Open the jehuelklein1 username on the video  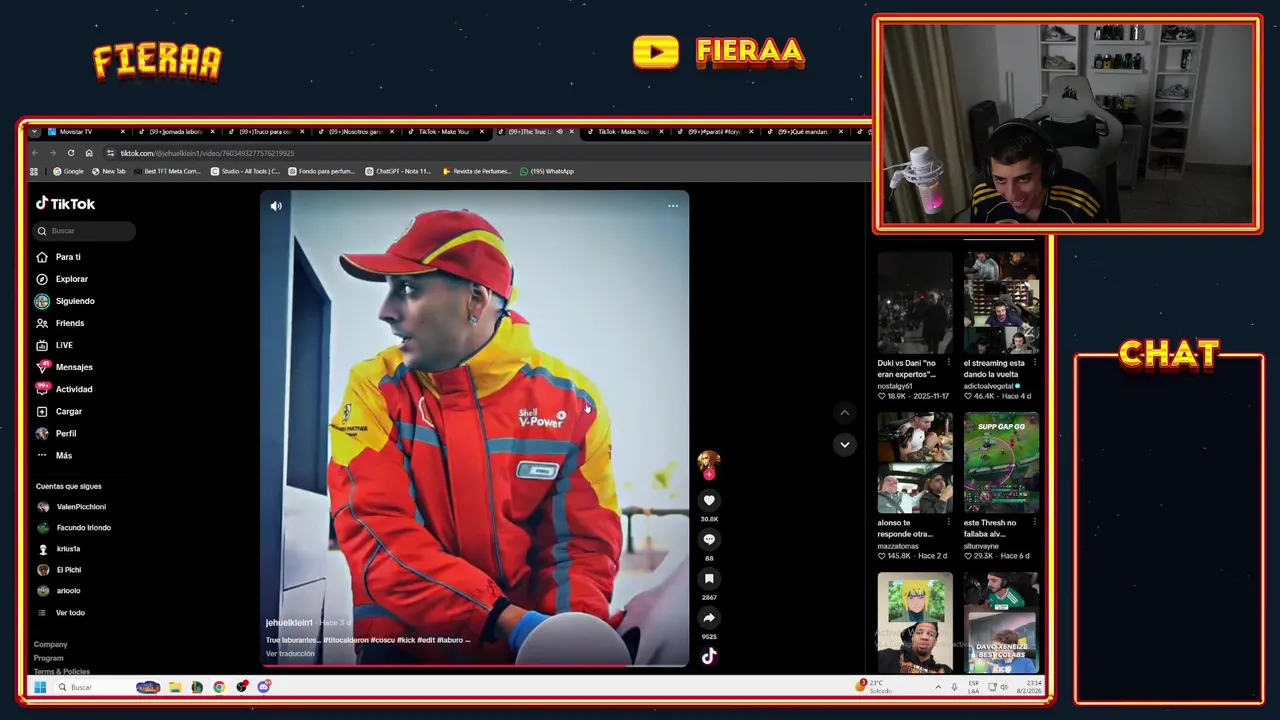289,623
